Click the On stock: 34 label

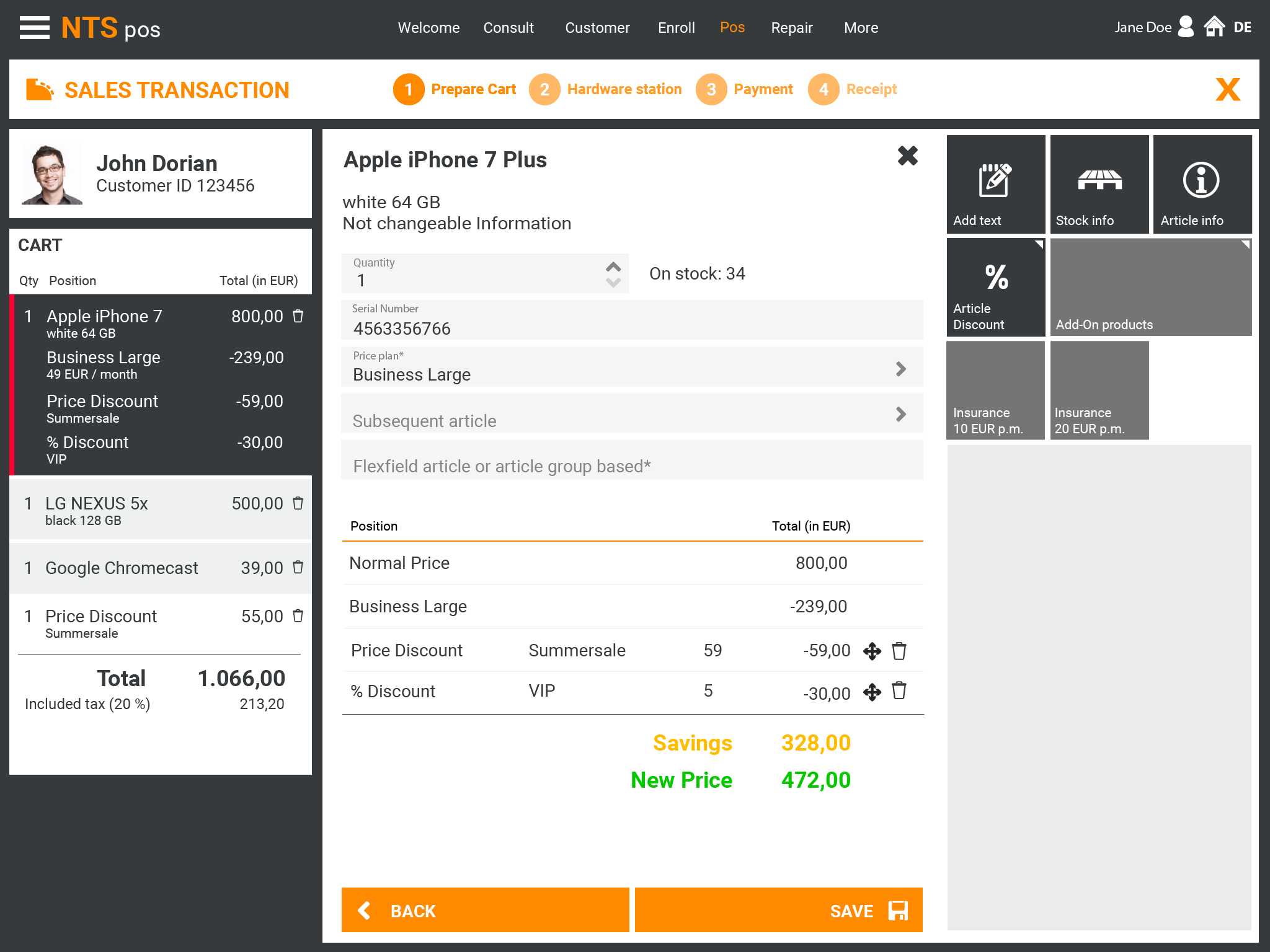coord(697,273)
